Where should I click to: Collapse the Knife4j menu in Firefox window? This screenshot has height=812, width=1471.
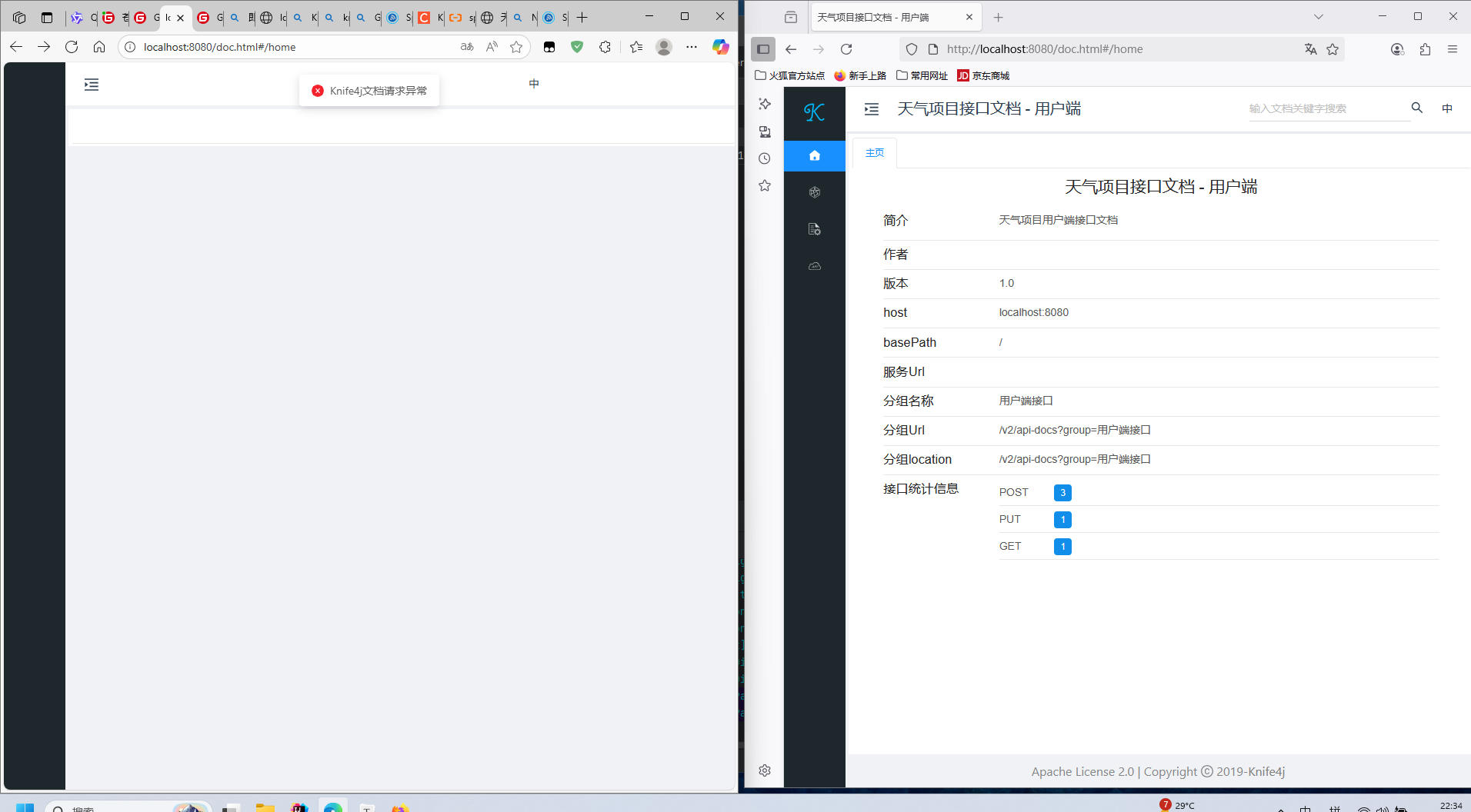[872, 109]
